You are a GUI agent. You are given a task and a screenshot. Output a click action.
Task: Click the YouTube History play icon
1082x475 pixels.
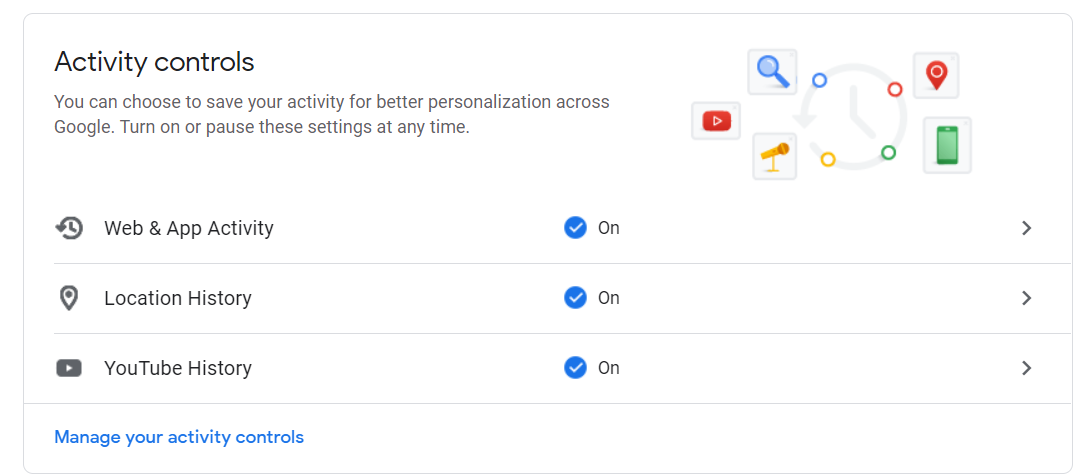click(69, 368)
